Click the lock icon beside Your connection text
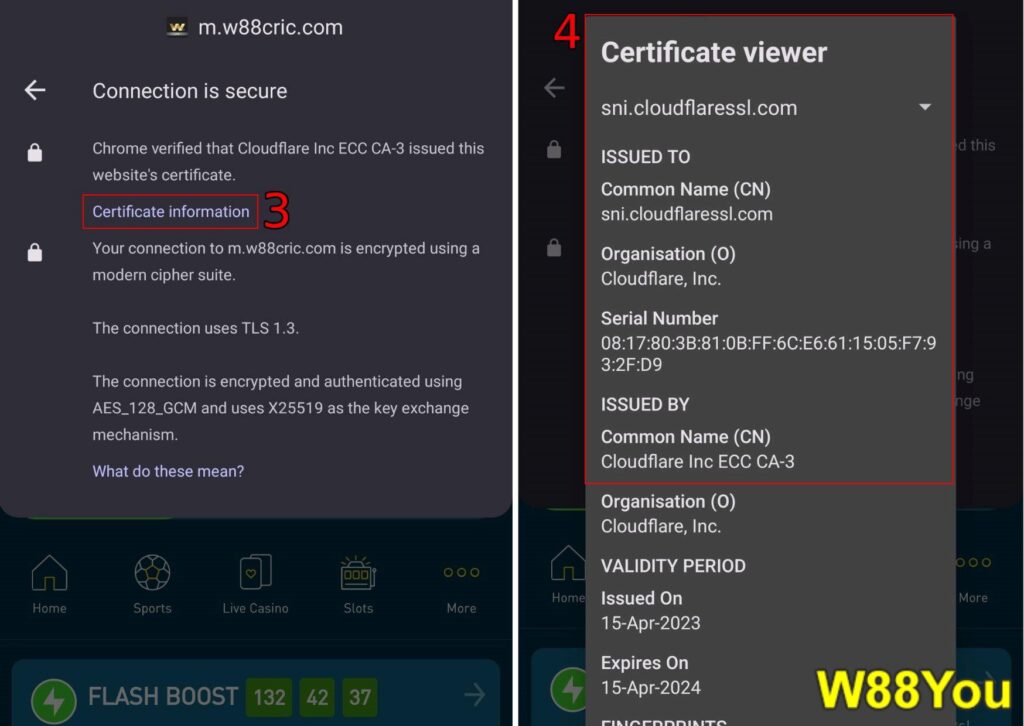The image size is (1024, 726). click(35, 252)
